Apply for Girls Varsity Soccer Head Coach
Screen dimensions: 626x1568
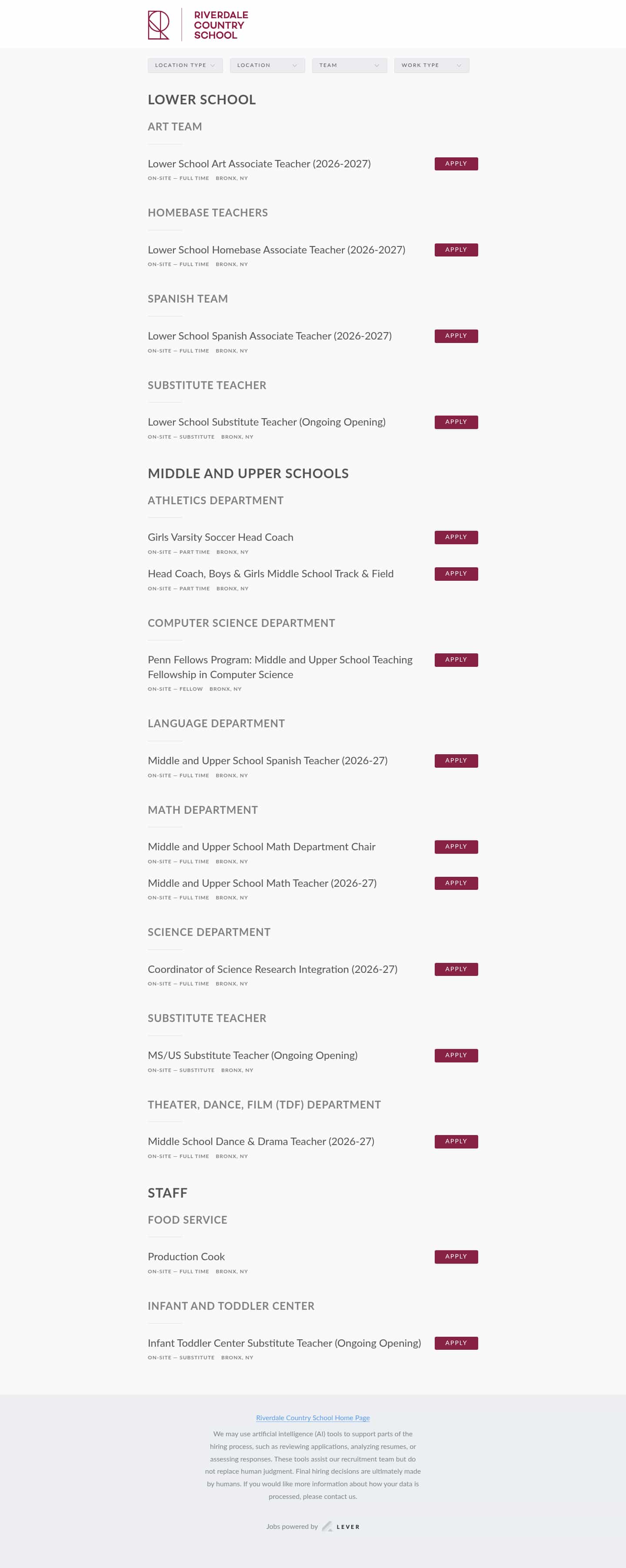point(456,537)
